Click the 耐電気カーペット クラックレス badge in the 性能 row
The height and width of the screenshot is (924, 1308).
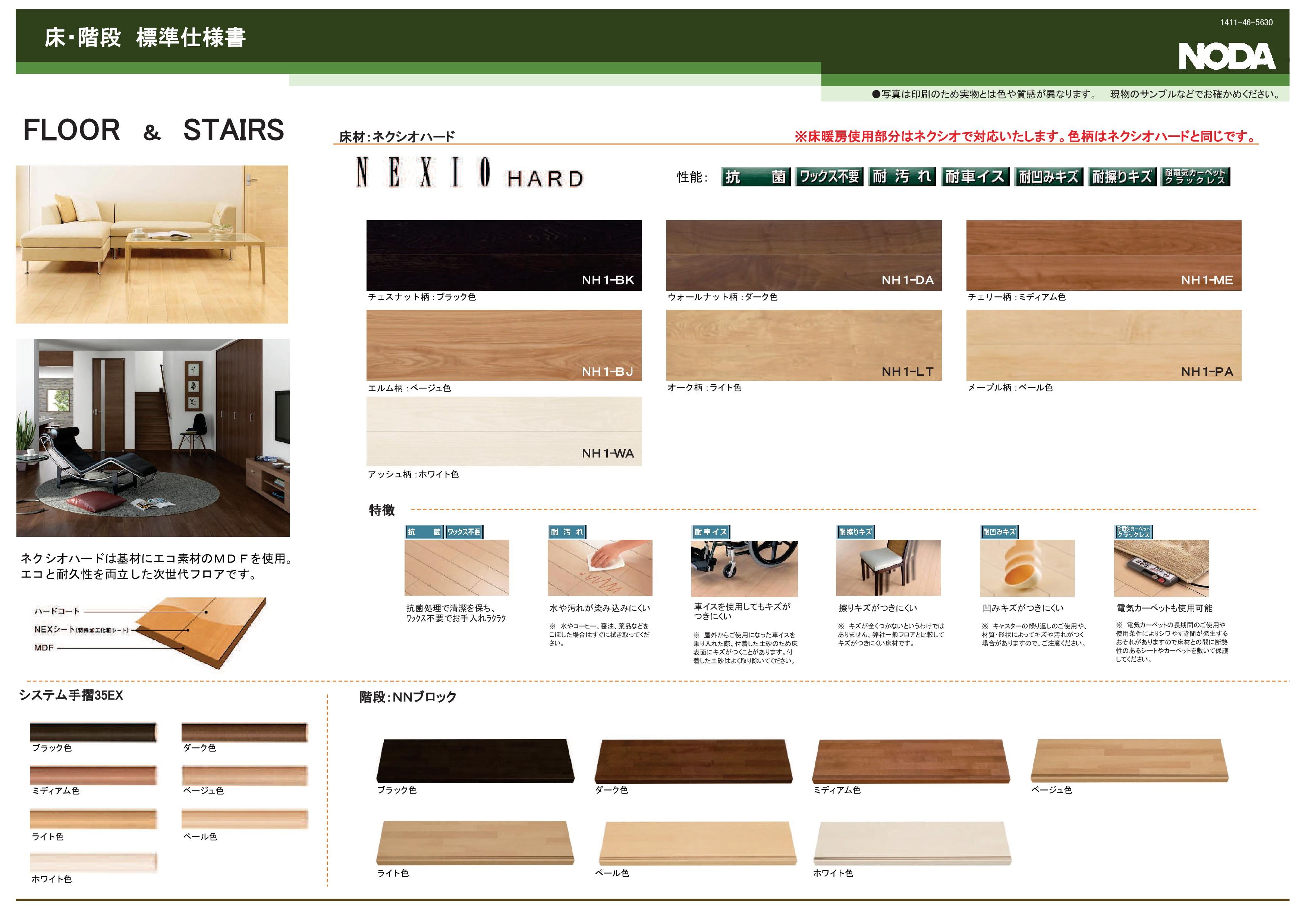point(1195,177)
